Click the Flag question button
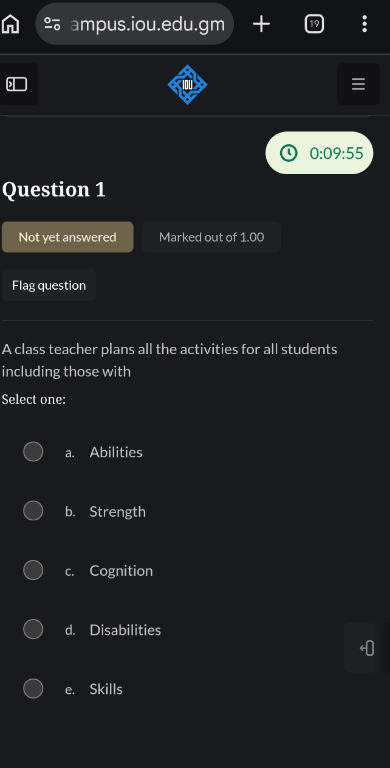Image resolution: width=390 pixels, height=768 pixels. 49,285
